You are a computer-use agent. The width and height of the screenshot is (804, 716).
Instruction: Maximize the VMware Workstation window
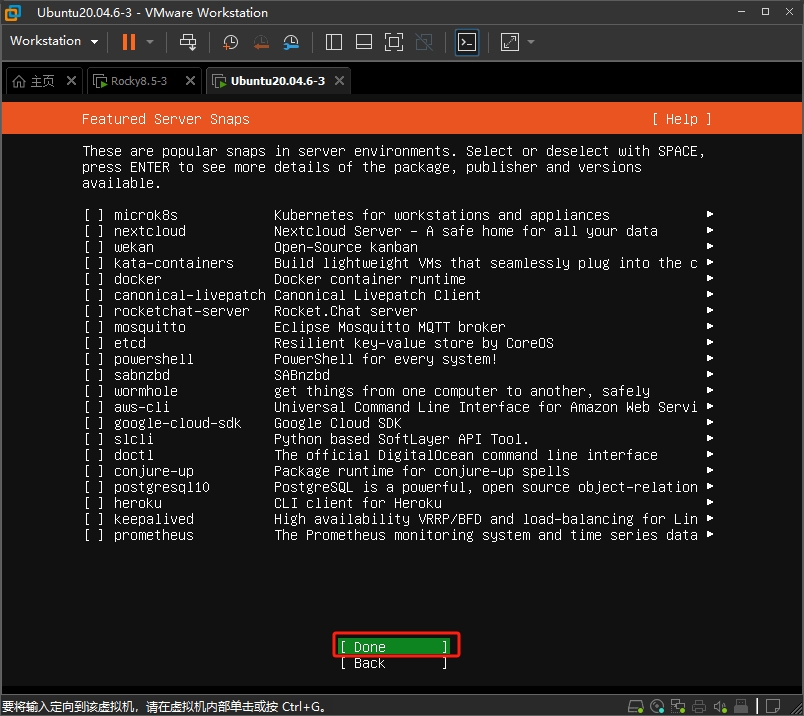tap(766, 12)
